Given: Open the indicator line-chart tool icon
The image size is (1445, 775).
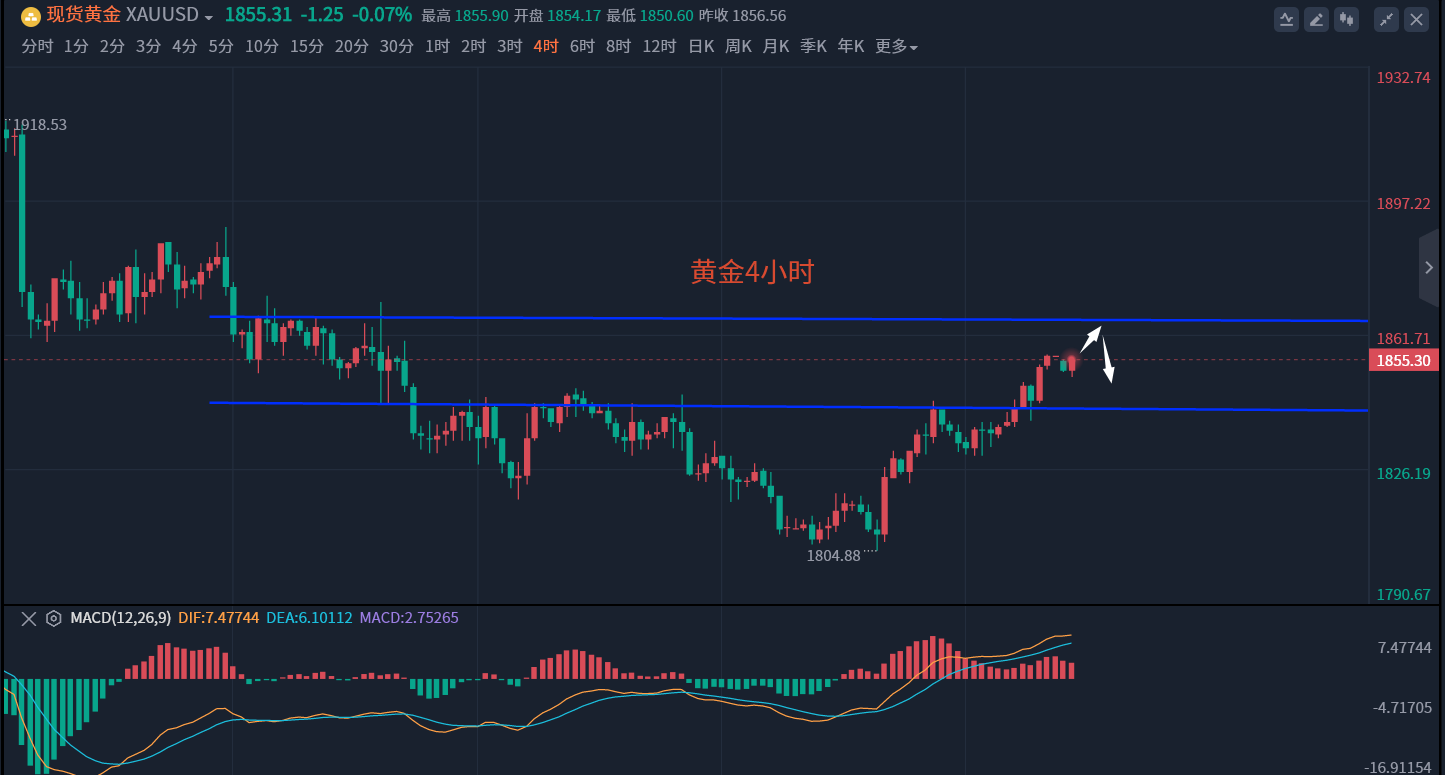Looking at the screenshot, I should coord(1287,18).
